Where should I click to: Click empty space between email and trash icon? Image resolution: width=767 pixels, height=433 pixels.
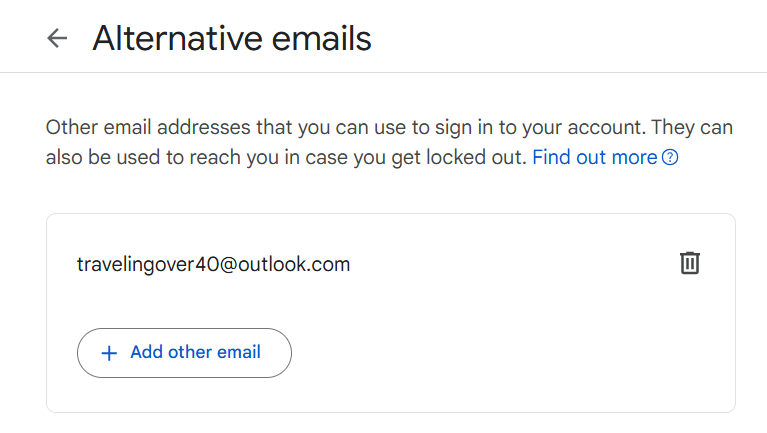[514, 264]
